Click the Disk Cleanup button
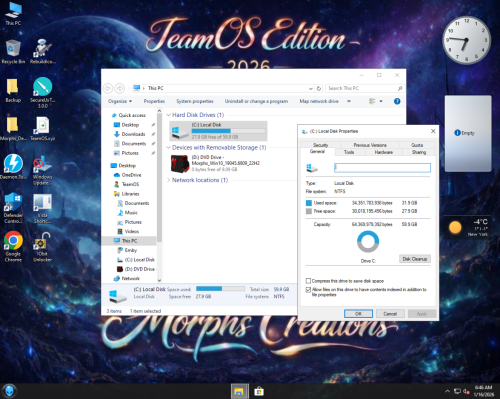This screenshot has height=399, width=500. coord(415,259)
